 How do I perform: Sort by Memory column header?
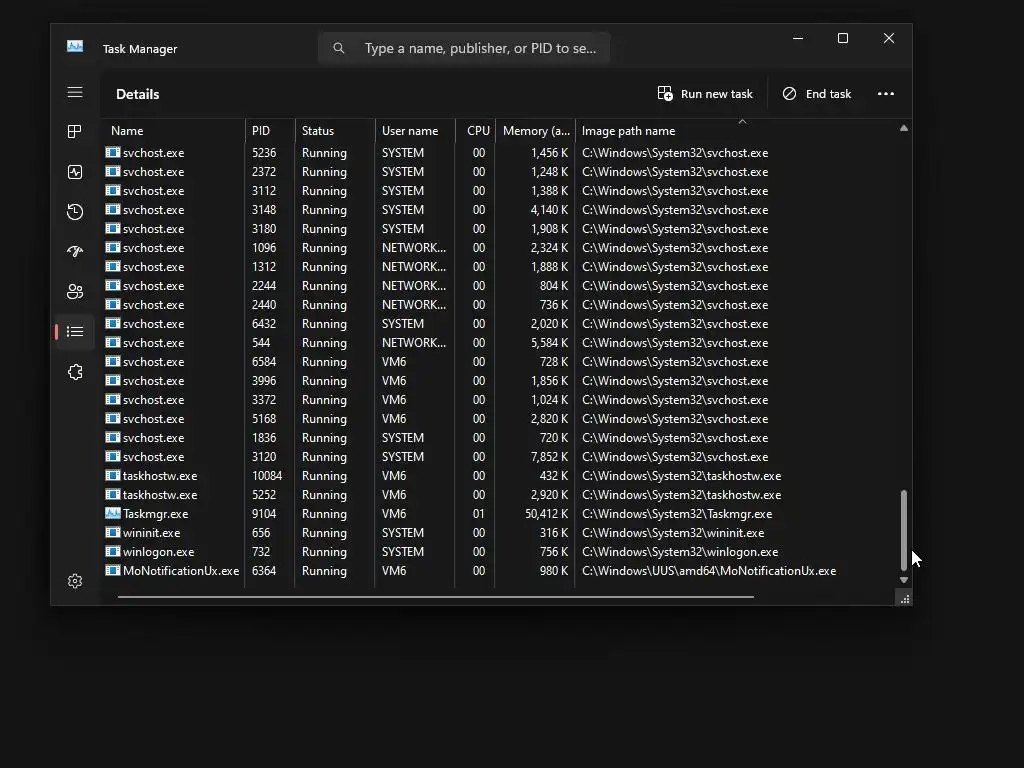536,131
